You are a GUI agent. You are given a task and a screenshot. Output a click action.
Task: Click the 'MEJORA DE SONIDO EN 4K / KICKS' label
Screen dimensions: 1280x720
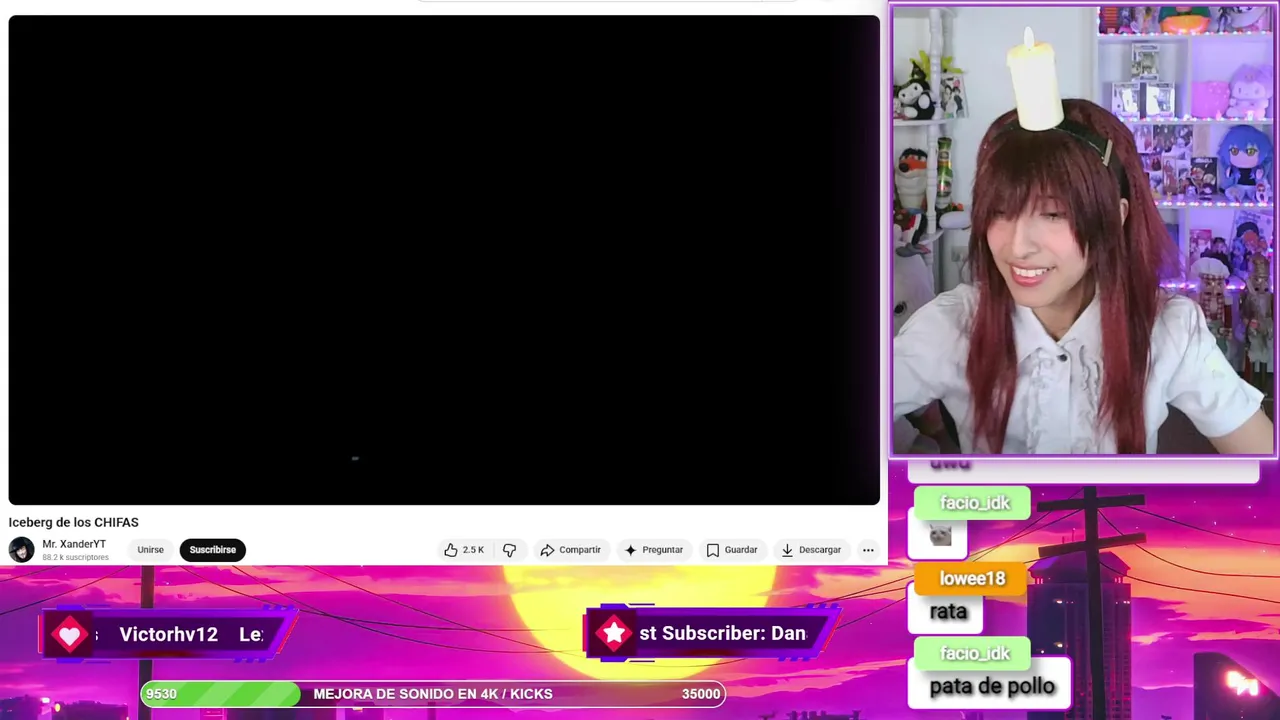(x=433, y=694)
